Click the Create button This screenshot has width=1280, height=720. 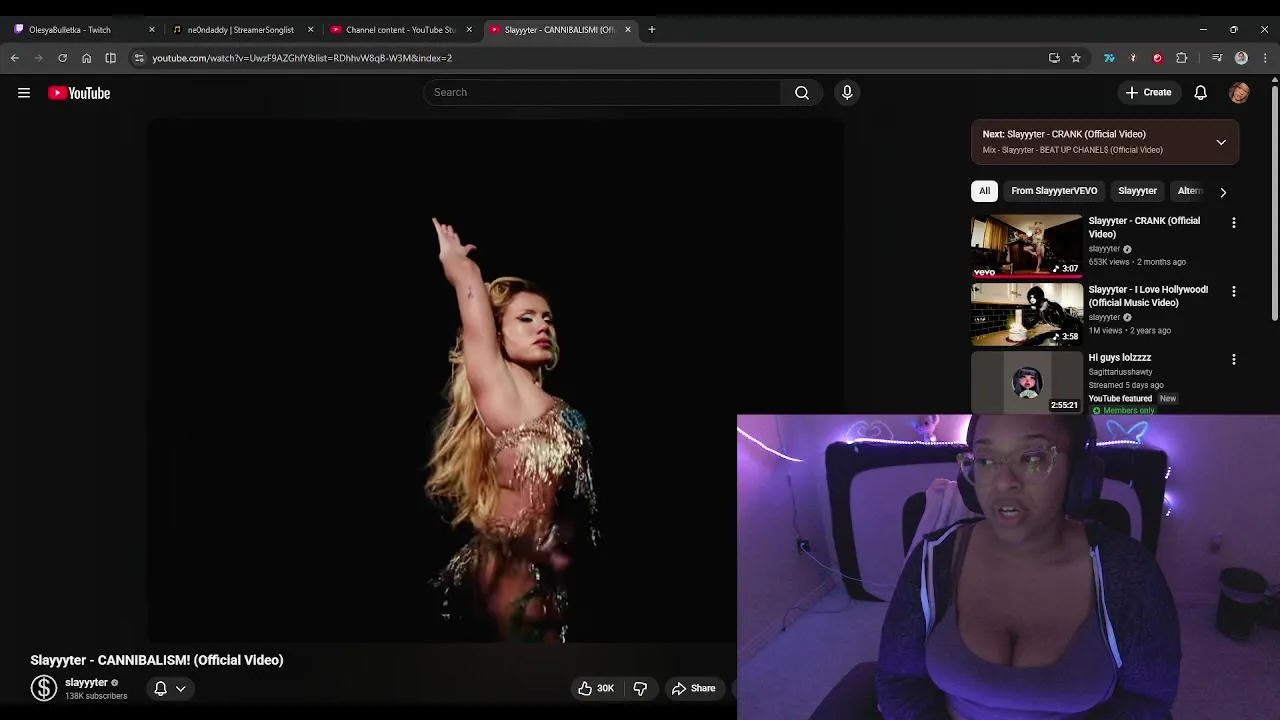pos(1148,92)
